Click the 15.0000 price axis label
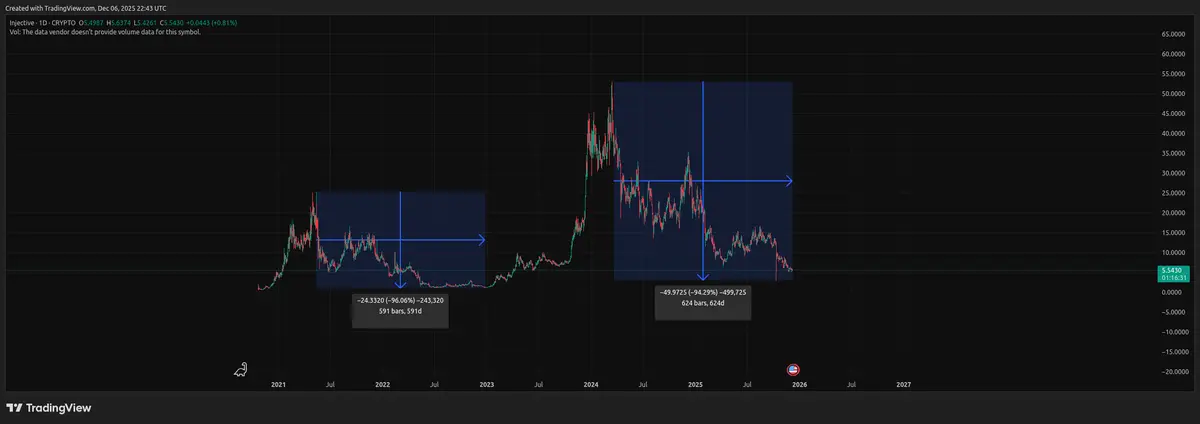This screenshot has width=1200, height=424. tap(1174, 232)
